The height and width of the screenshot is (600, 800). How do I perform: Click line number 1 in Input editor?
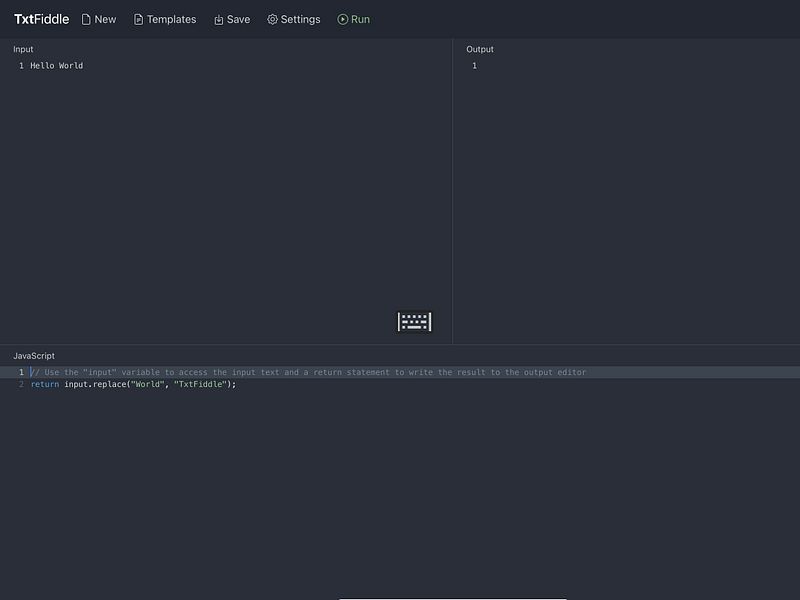21,66
